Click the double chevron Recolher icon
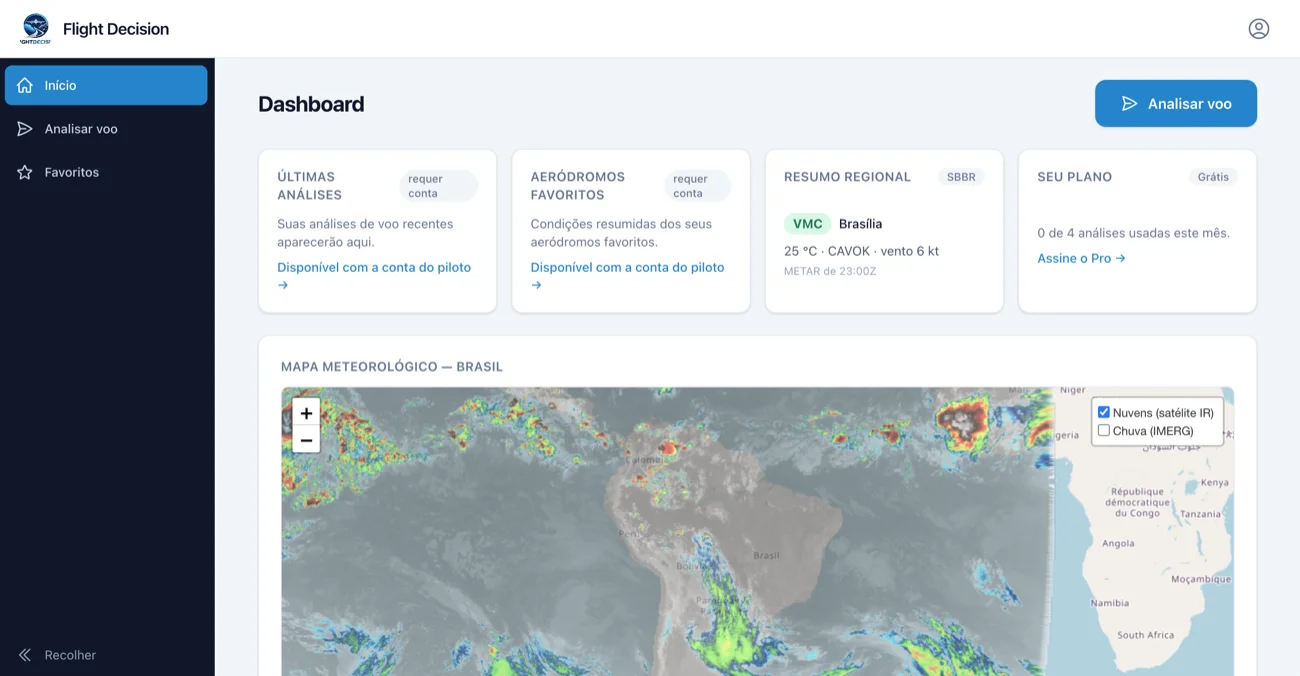 point(25,655)
